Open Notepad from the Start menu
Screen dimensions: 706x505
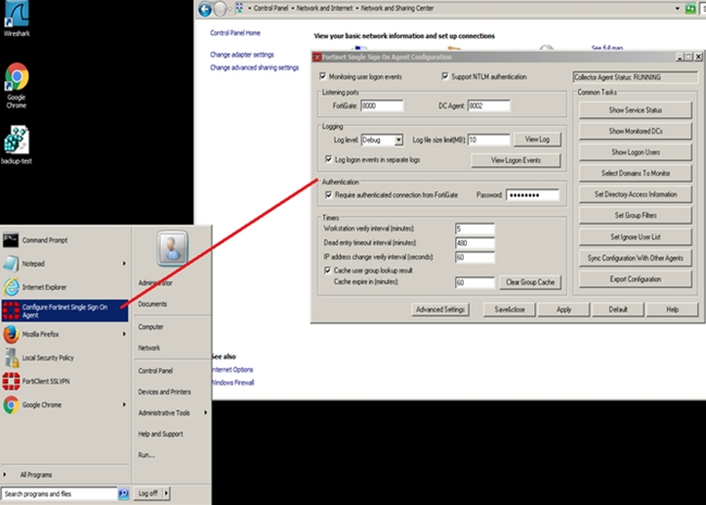coord(65,264)
